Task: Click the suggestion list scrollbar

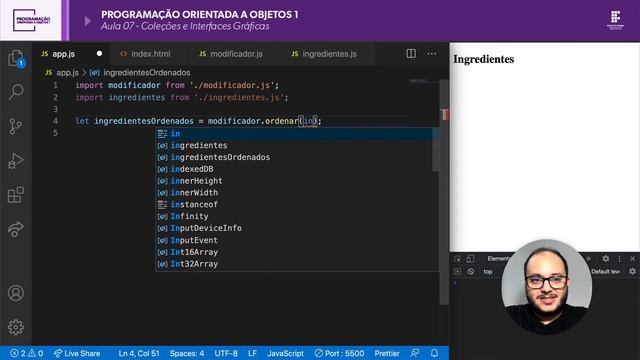Action: 436,150
